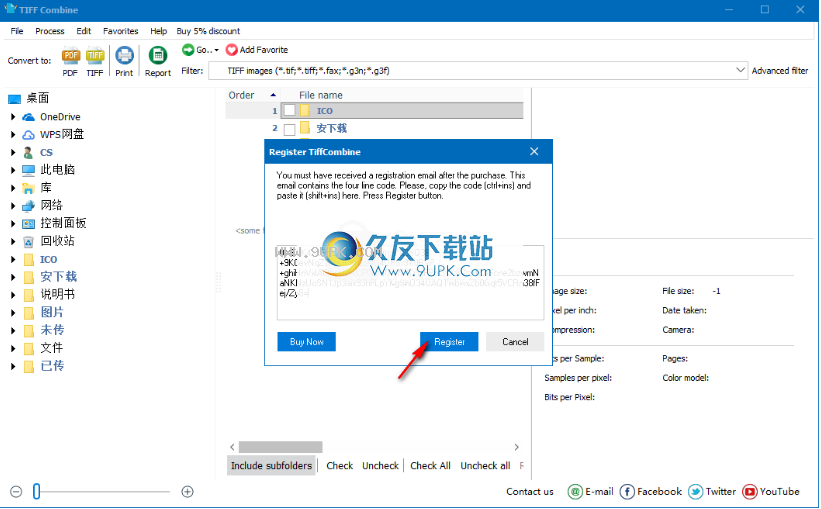Close the Register TiffCombine dialog
This screenshot has width=821, height=509.
534,151
